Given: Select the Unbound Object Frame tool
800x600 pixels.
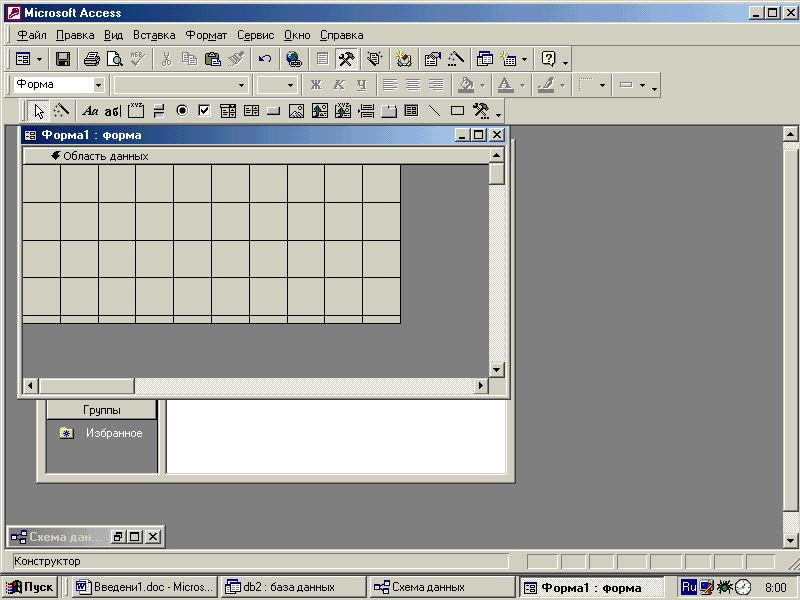Looking at the screenshot, I should (320, 111).
